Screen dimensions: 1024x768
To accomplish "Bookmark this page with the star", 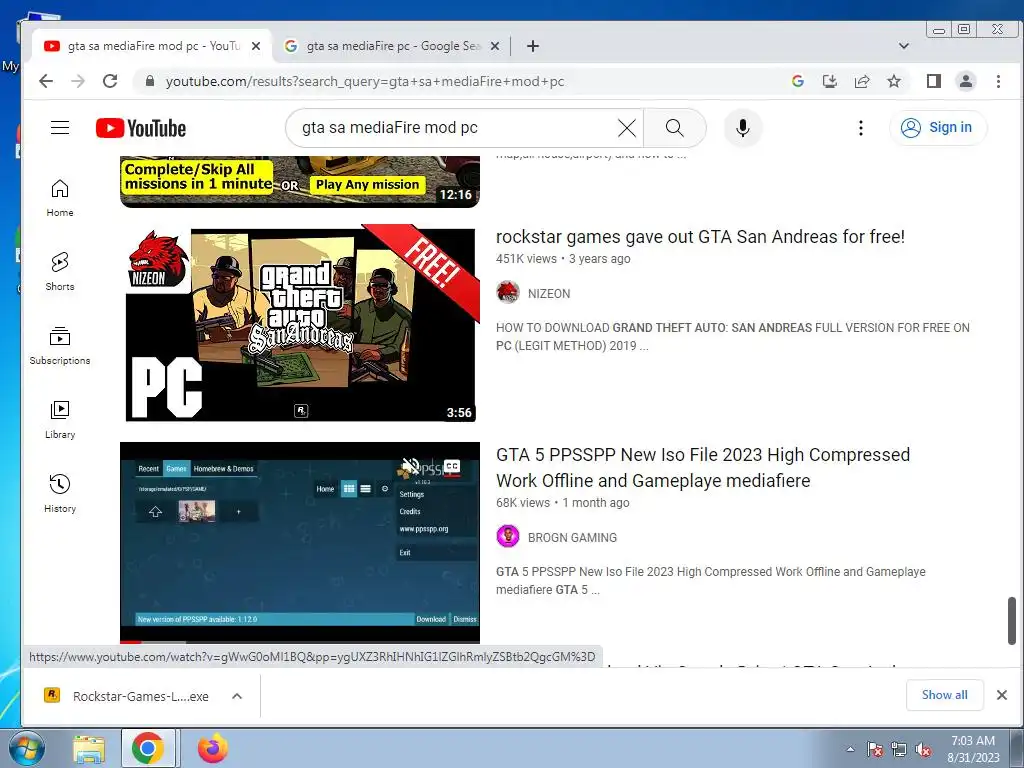I will coord(894,81).
